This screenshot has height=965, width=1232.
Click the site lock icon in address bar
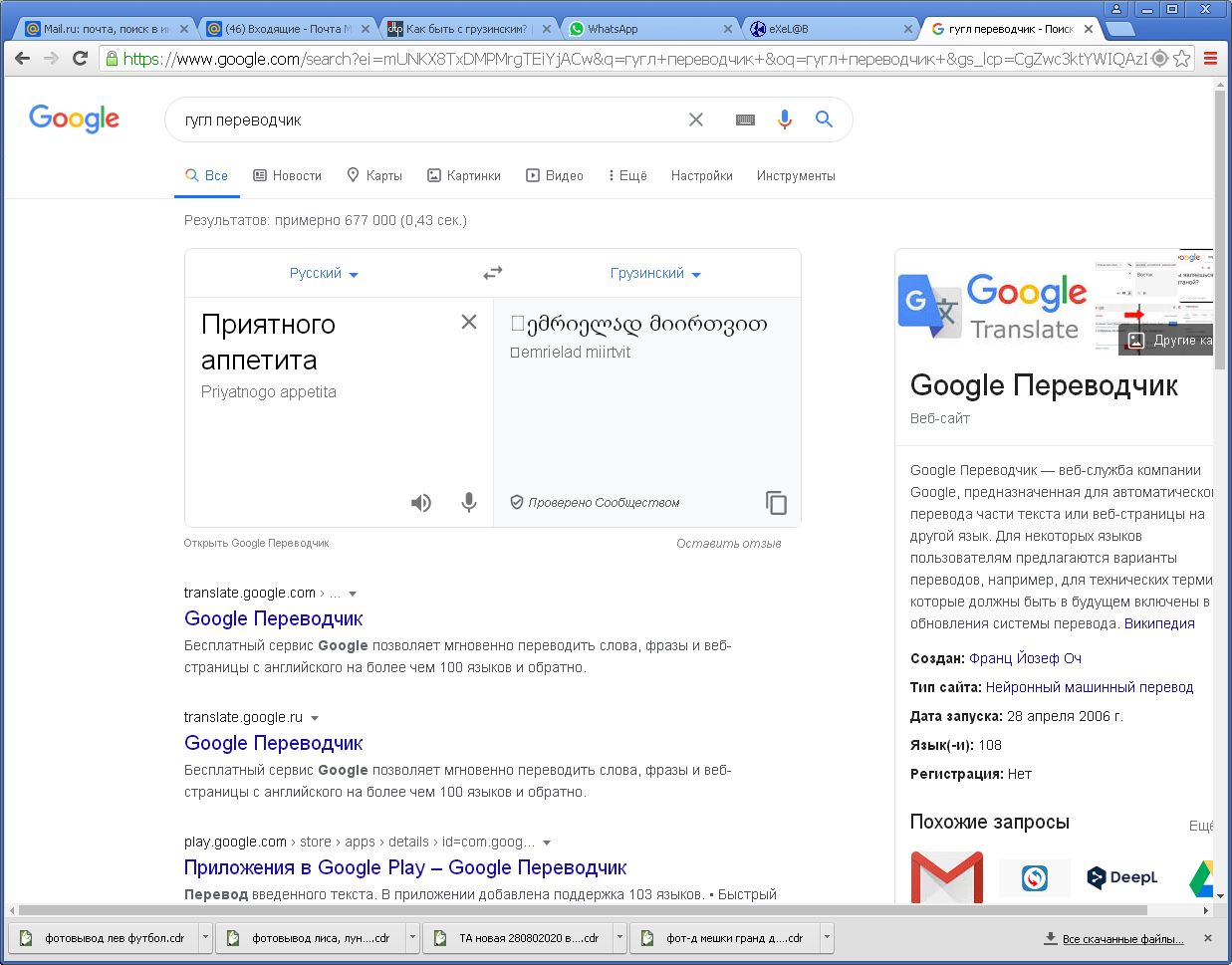[112, 59]
